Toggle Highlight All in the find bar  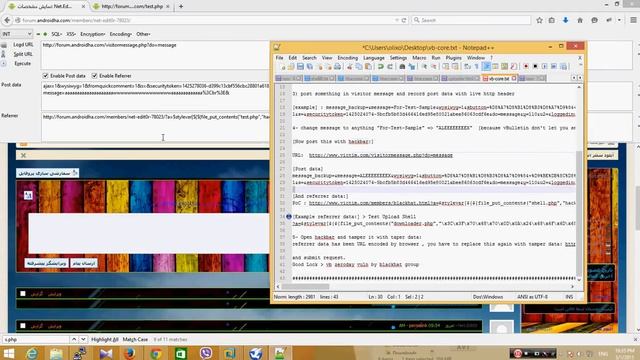(104, 340)
